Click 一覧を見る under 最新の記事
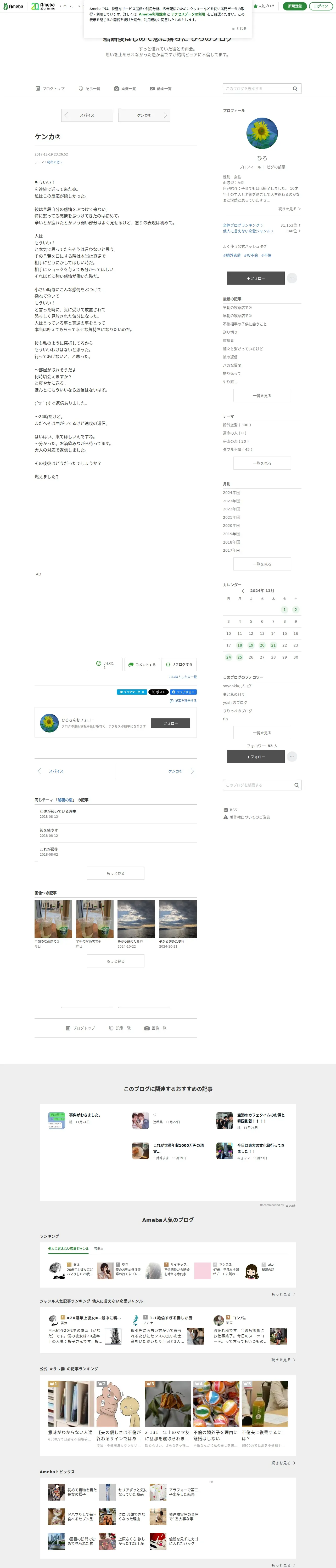Image resolution: width=336 pixels, height=1568 pixels. [262, 396]
